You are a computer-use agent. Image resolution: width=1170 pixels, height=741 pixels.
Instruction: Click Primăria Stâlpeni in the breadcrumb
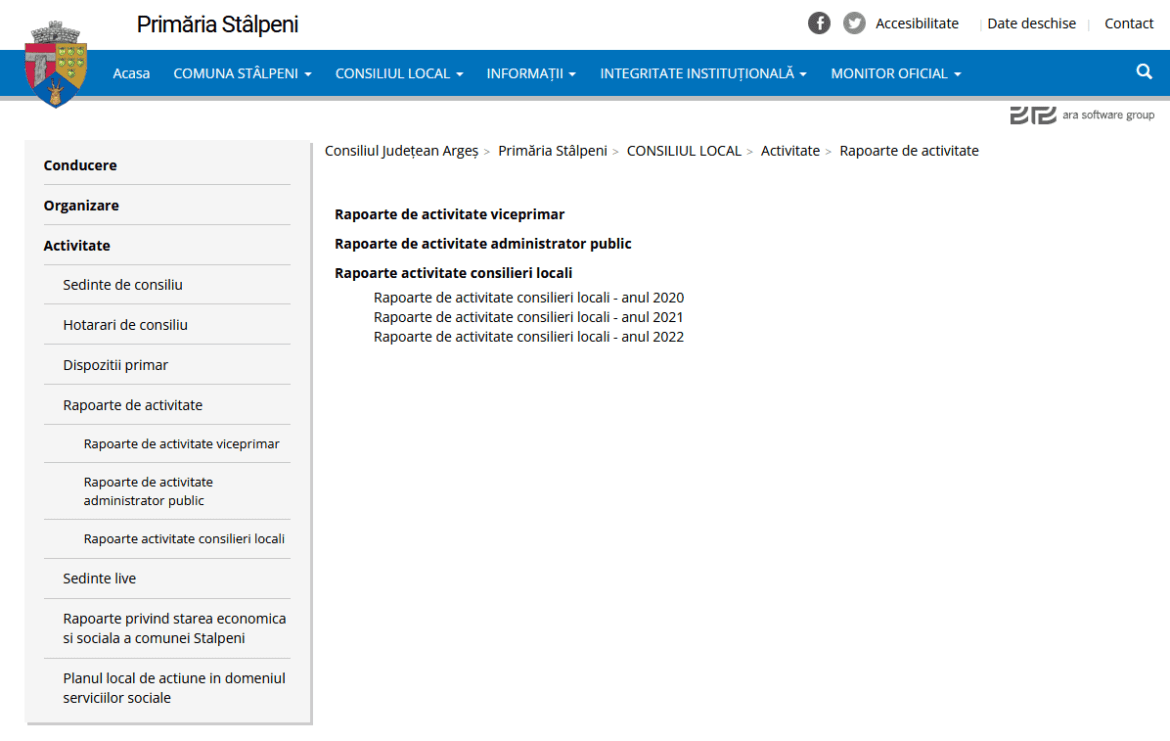coord(552,151)
